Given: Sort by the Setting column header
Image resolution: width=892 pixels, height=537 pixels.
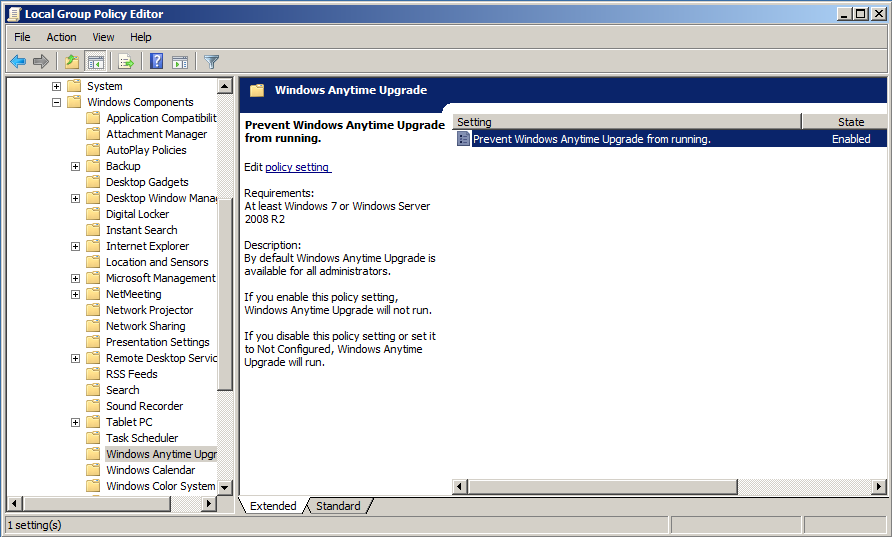Looking at the screenshot, I should [x=626, y=122].
